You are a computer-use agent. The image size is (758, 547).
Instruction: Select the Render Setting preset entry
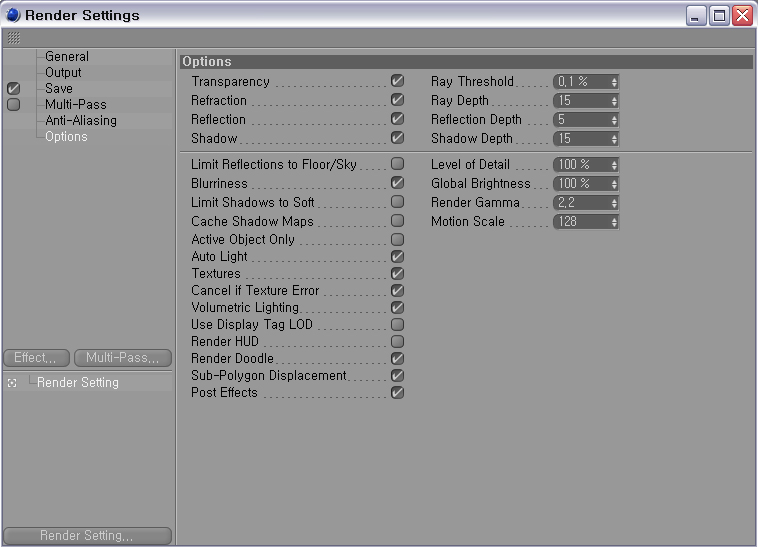(77, 383)
